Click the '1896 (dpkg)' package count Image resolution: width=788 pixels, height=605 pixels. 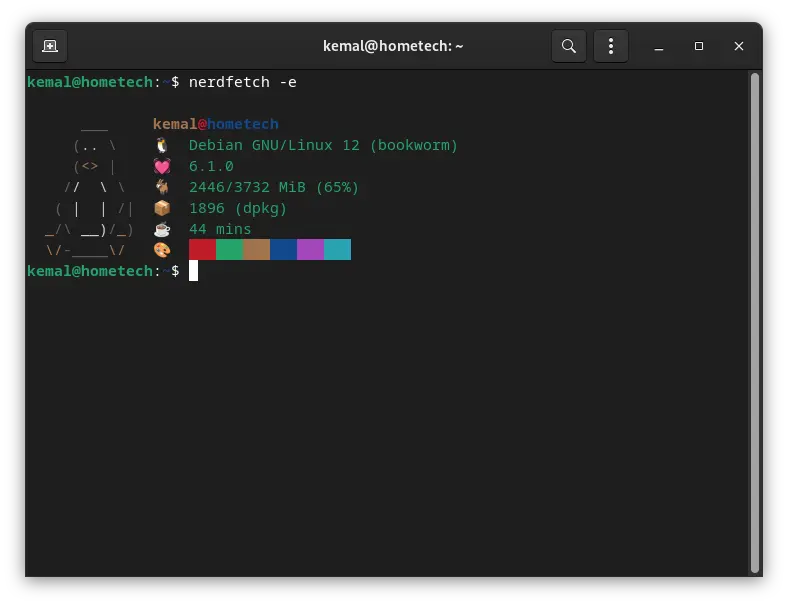(238, 209)
